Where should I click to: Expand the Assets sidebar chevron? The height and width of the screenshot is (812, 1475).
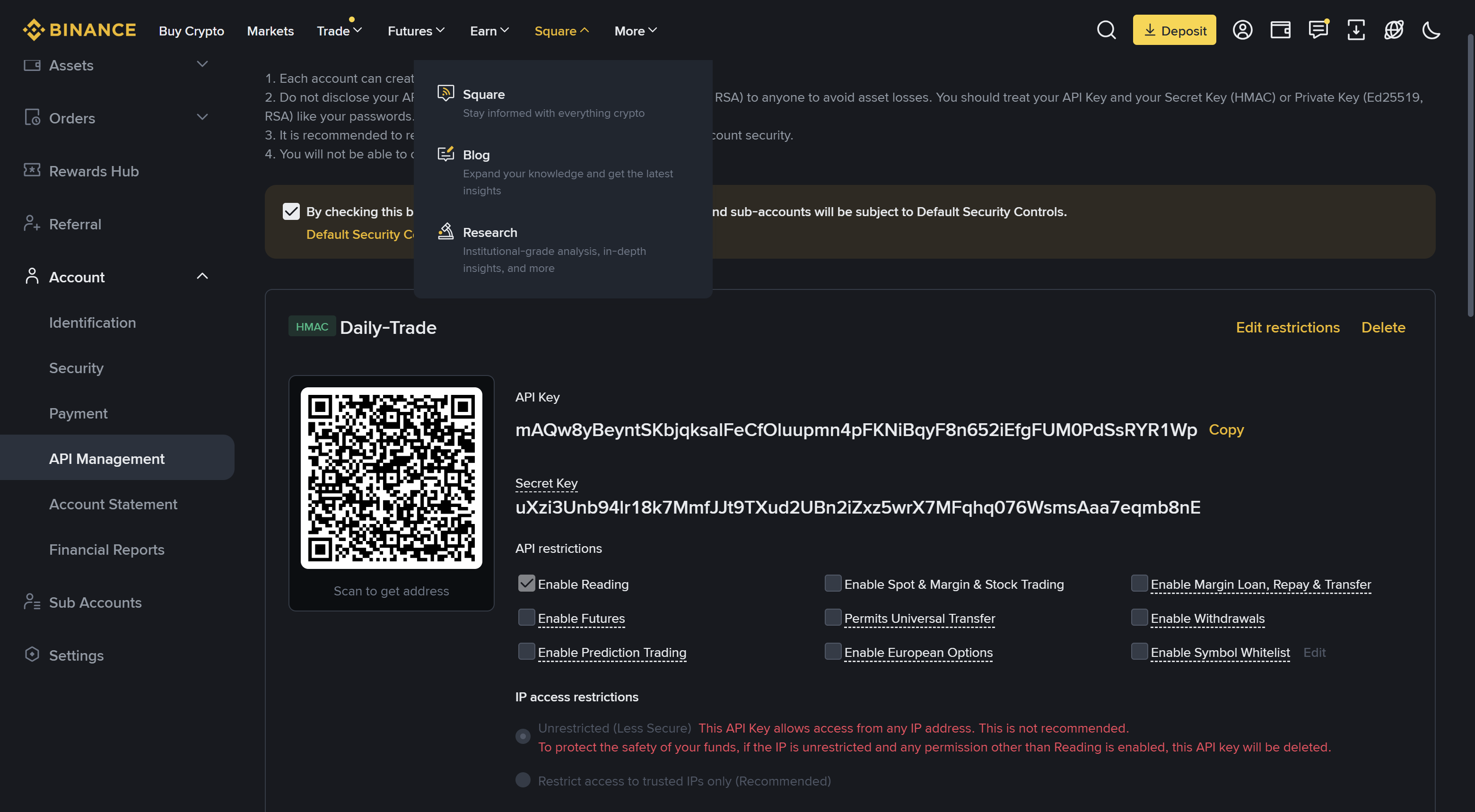(x=202, y=64)
